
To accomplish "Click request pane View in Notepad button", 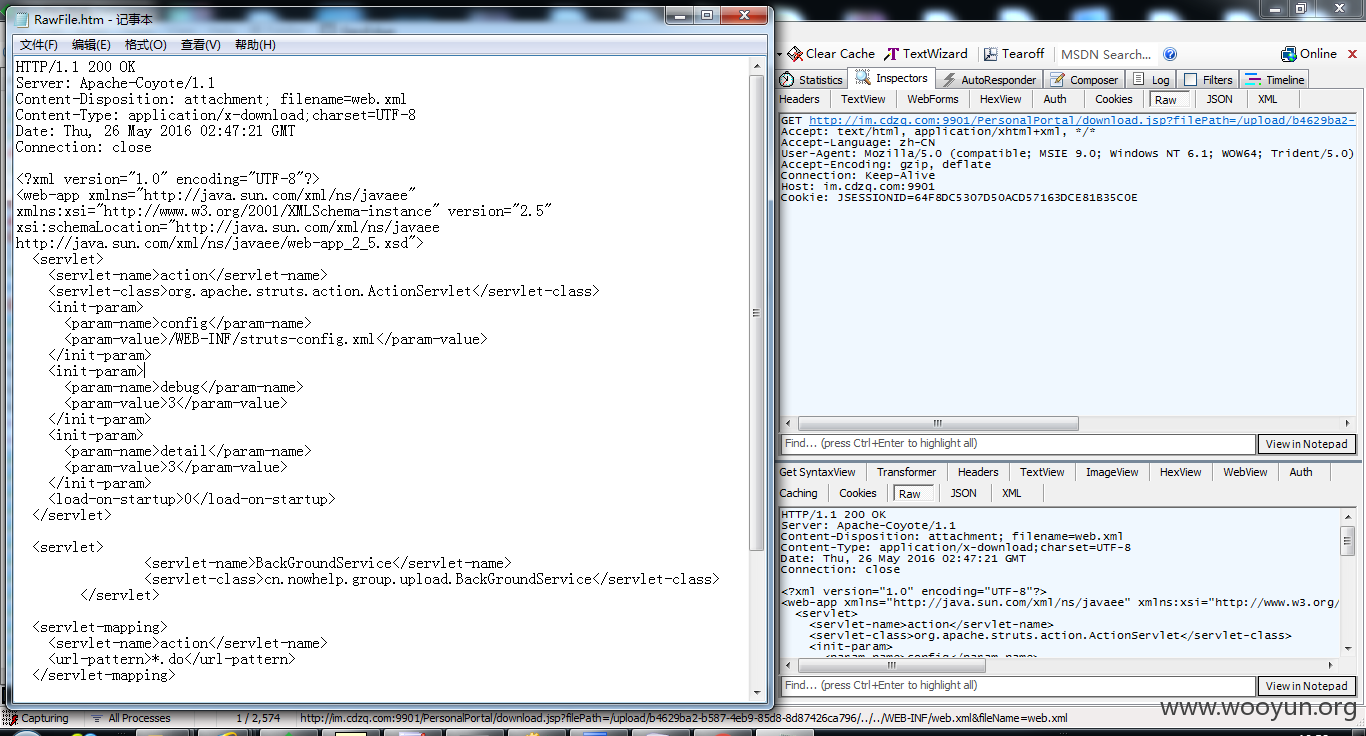I will (x=1306, y=444).
